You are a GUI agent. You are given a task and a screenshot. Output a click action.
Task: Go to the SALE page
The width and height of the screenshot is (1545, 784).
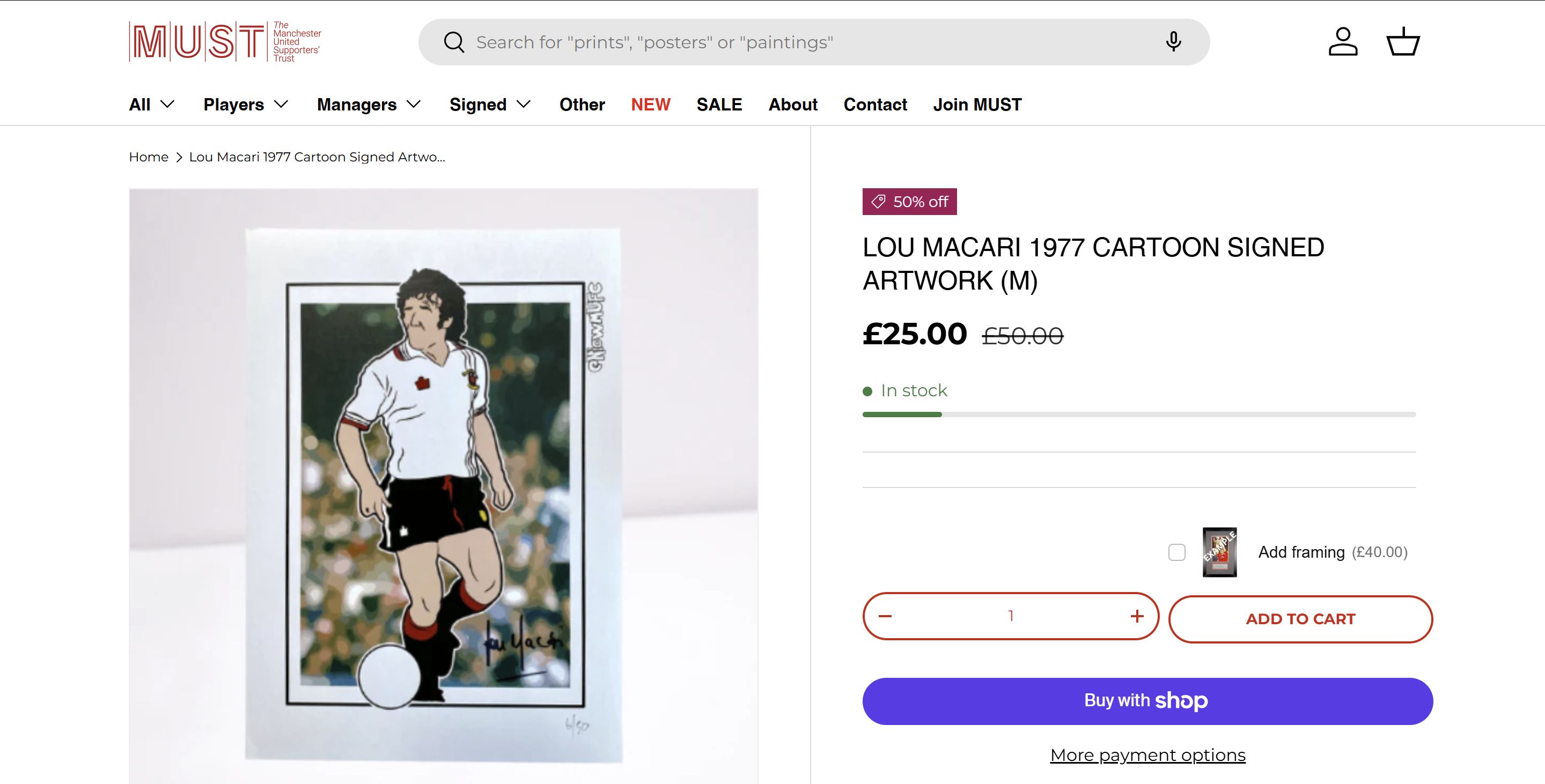[719, 104]
